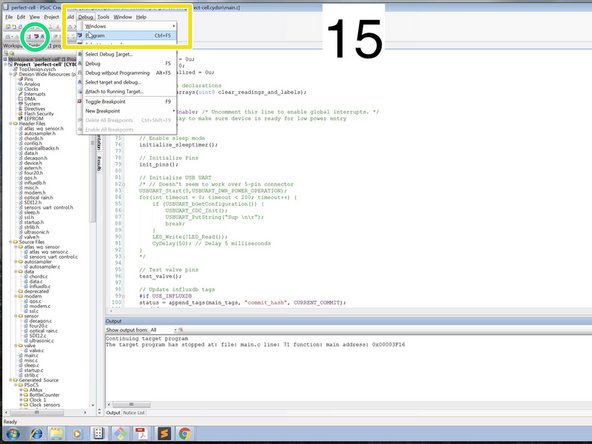
Task: Open the File menu
Action: [9, 17]
